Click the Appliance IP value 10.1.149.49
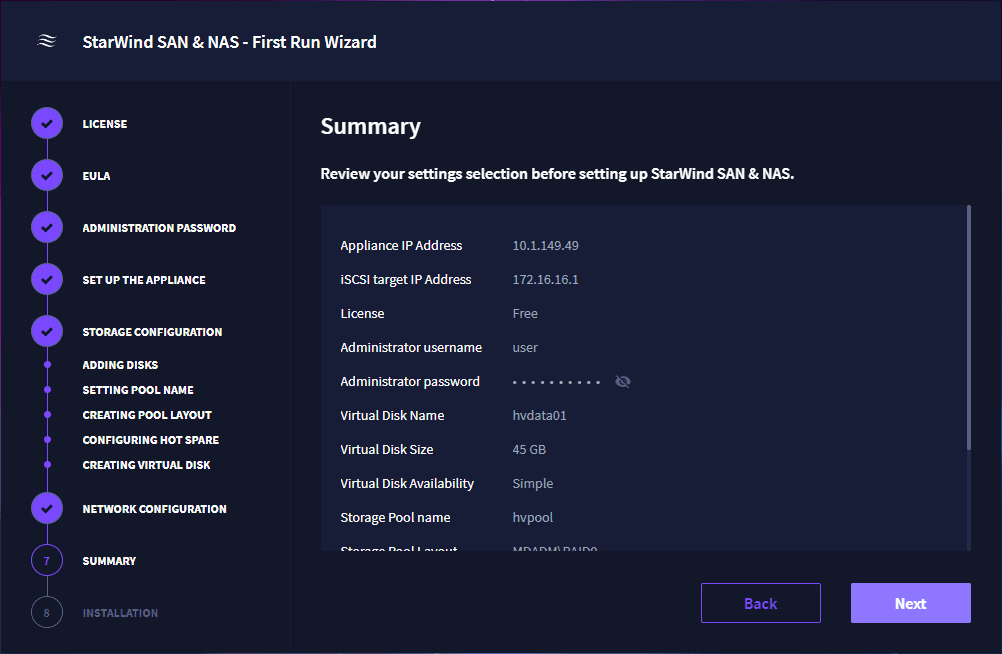This screenshot has height=654, width=1002. (545, 245)
